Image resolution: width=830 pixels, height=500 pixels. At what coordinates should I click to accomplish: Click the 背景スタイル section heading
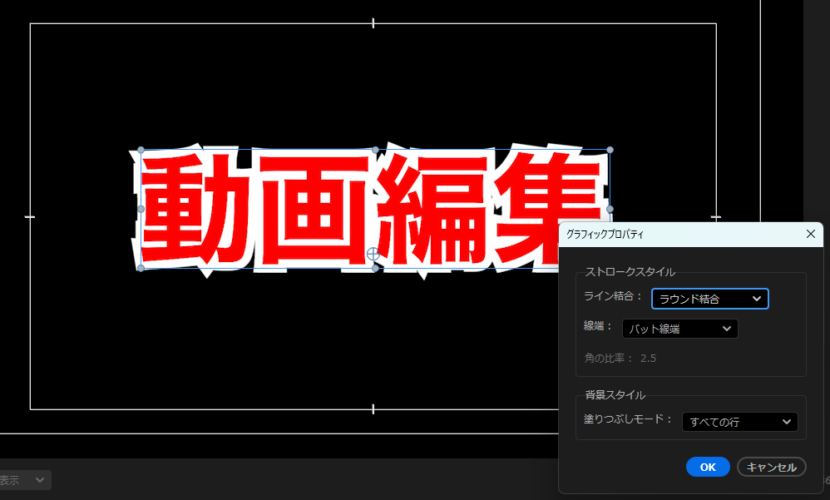615,395
